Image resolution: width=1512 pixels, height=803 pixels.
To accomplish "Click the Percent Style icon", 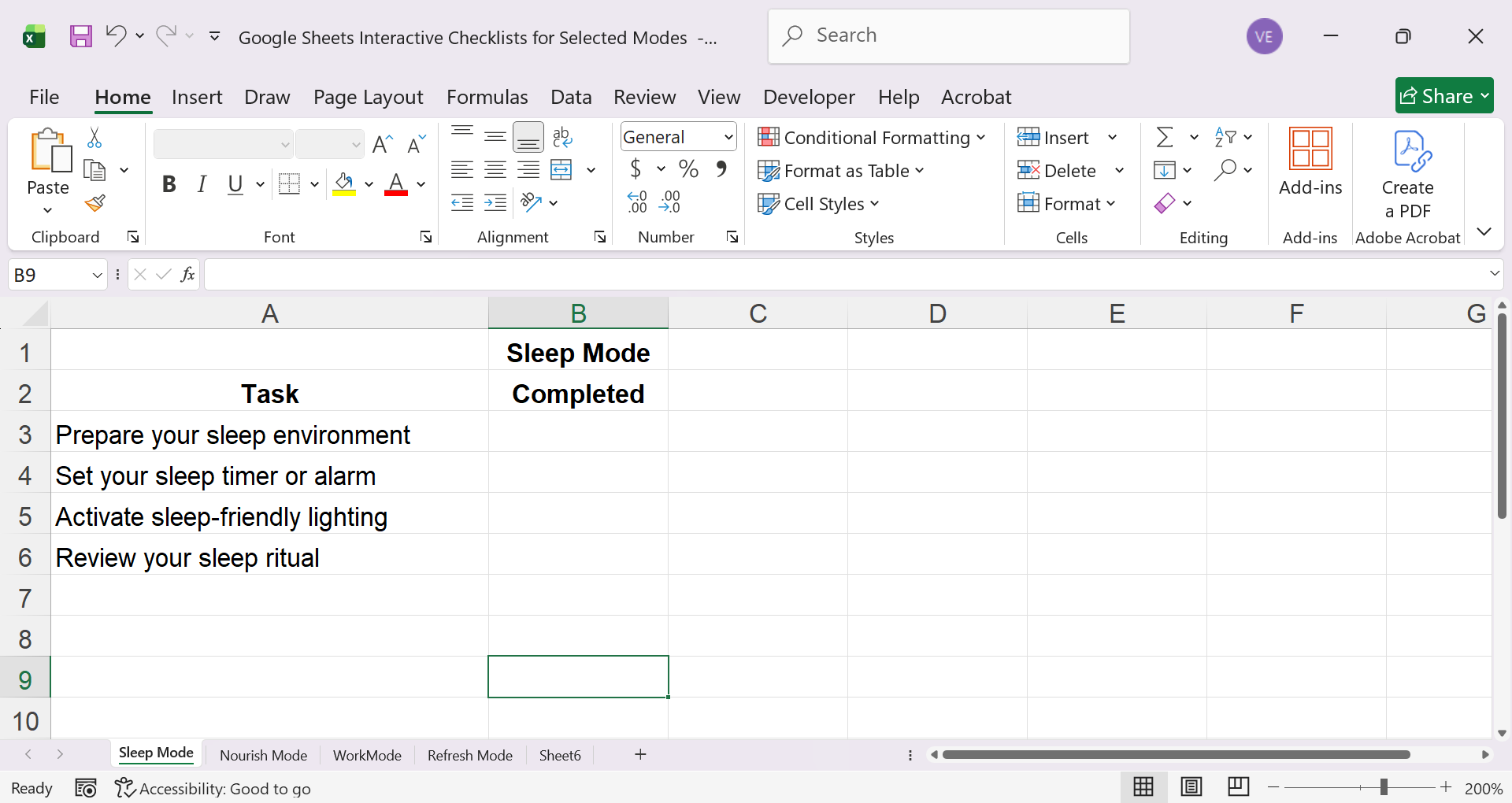I will pyautogui.click(x=688, y=169).
